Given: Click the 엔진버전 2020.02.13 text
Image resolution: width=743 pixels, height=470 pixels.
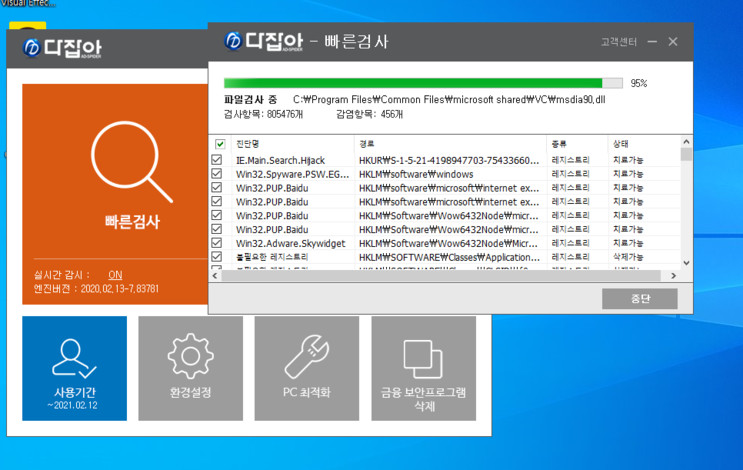Looking at the screenshot, I should [96, 289].
